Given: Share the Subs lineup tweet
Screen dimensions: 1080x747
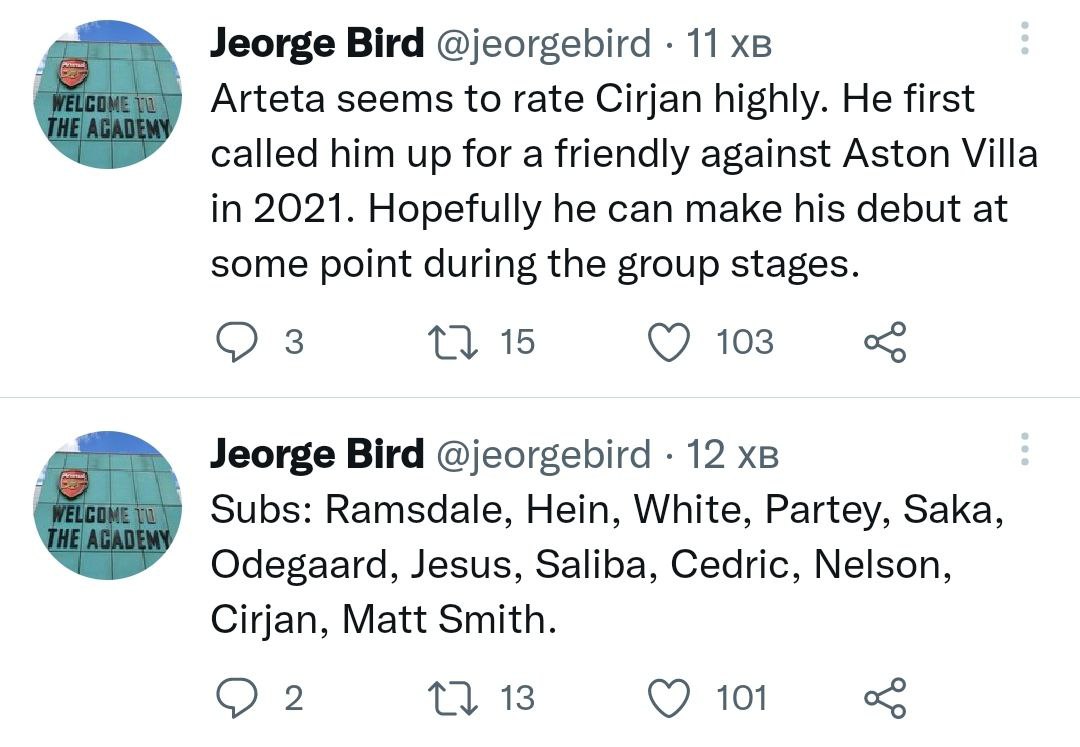Looking at the screenshot, I should 885,697.
